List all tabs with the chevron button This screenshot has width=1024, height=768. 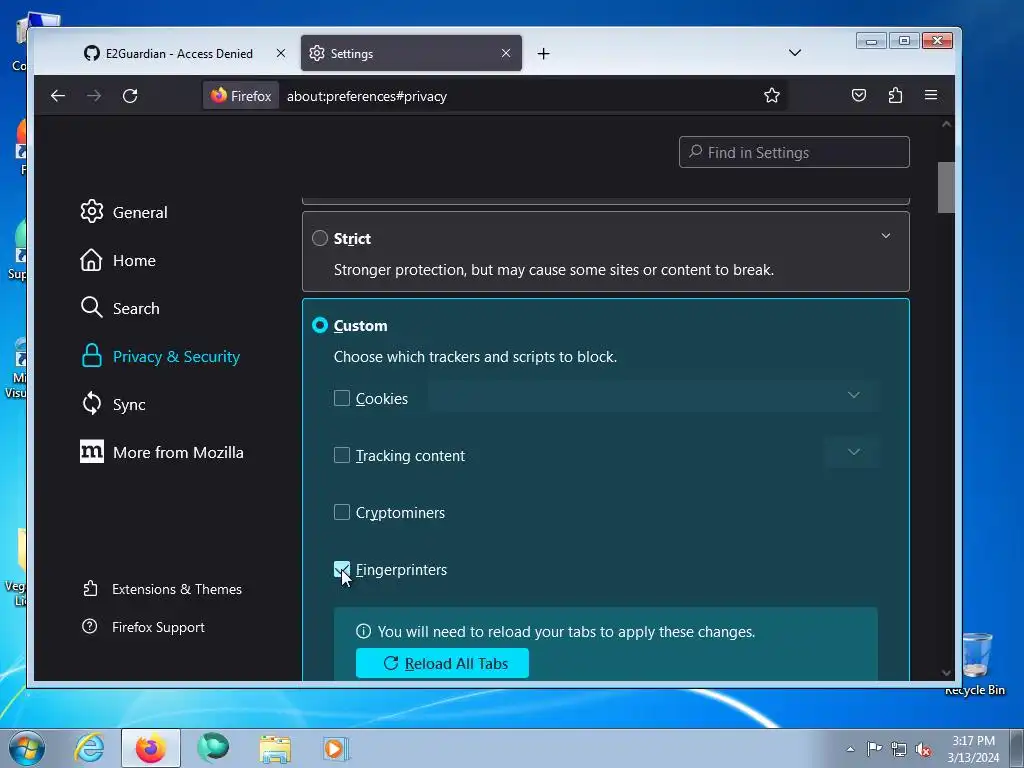click(x=795, y=53)
